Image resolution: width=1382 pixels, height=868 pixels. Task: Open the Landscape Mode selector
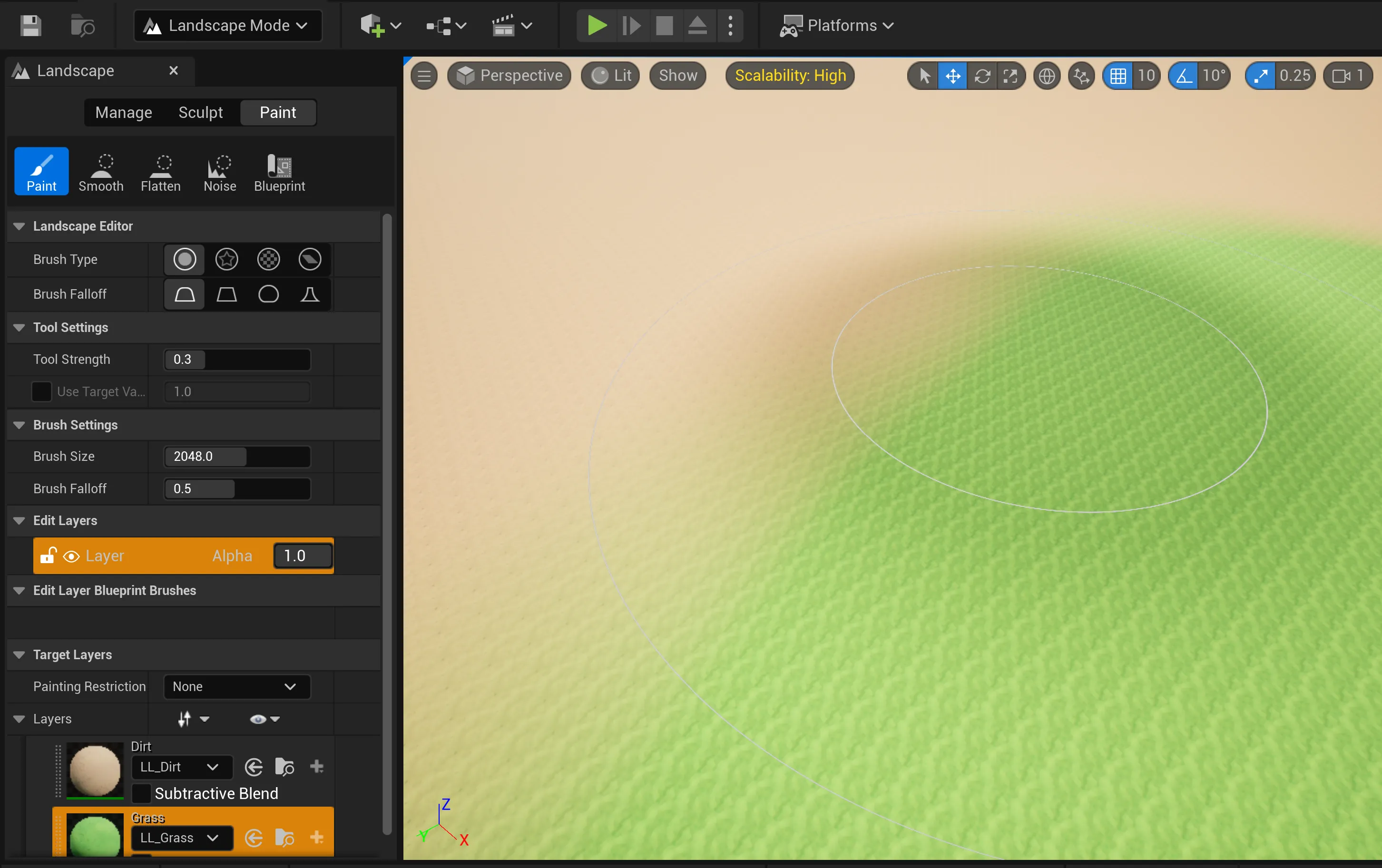[x=228, y=26]
